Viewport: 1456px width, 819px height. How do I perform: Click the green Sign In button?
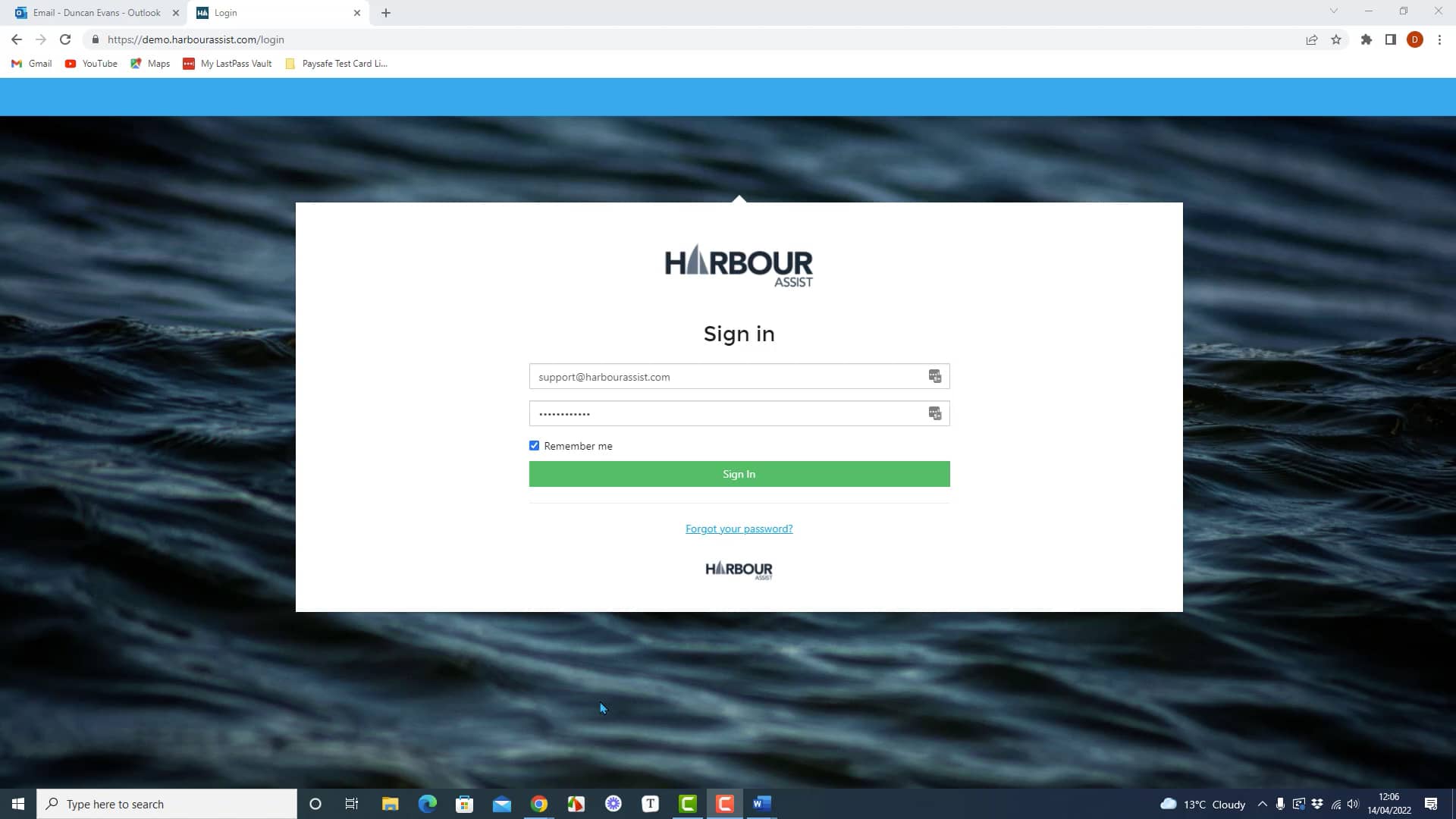(739, 473)
